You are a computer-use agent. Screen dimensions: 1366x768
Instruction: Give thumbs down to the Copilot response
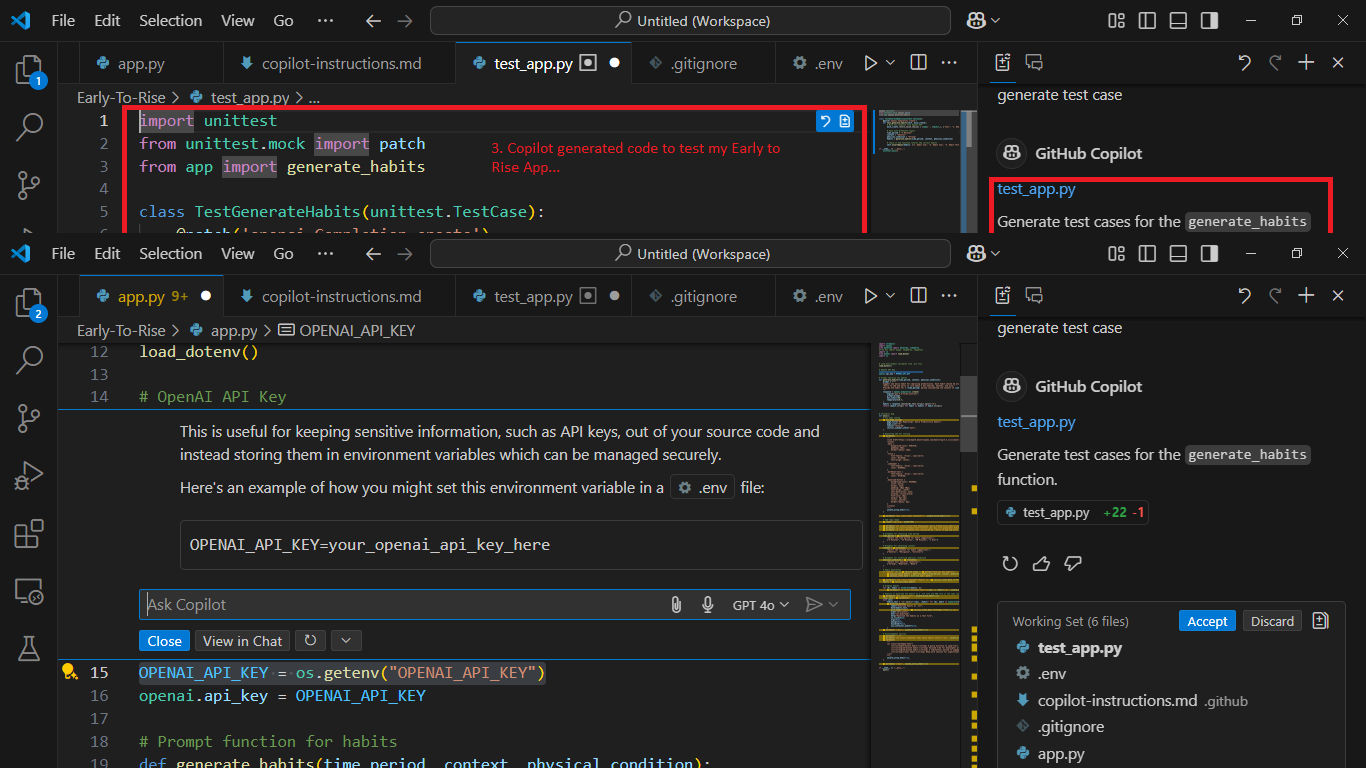click(1073, 564)
